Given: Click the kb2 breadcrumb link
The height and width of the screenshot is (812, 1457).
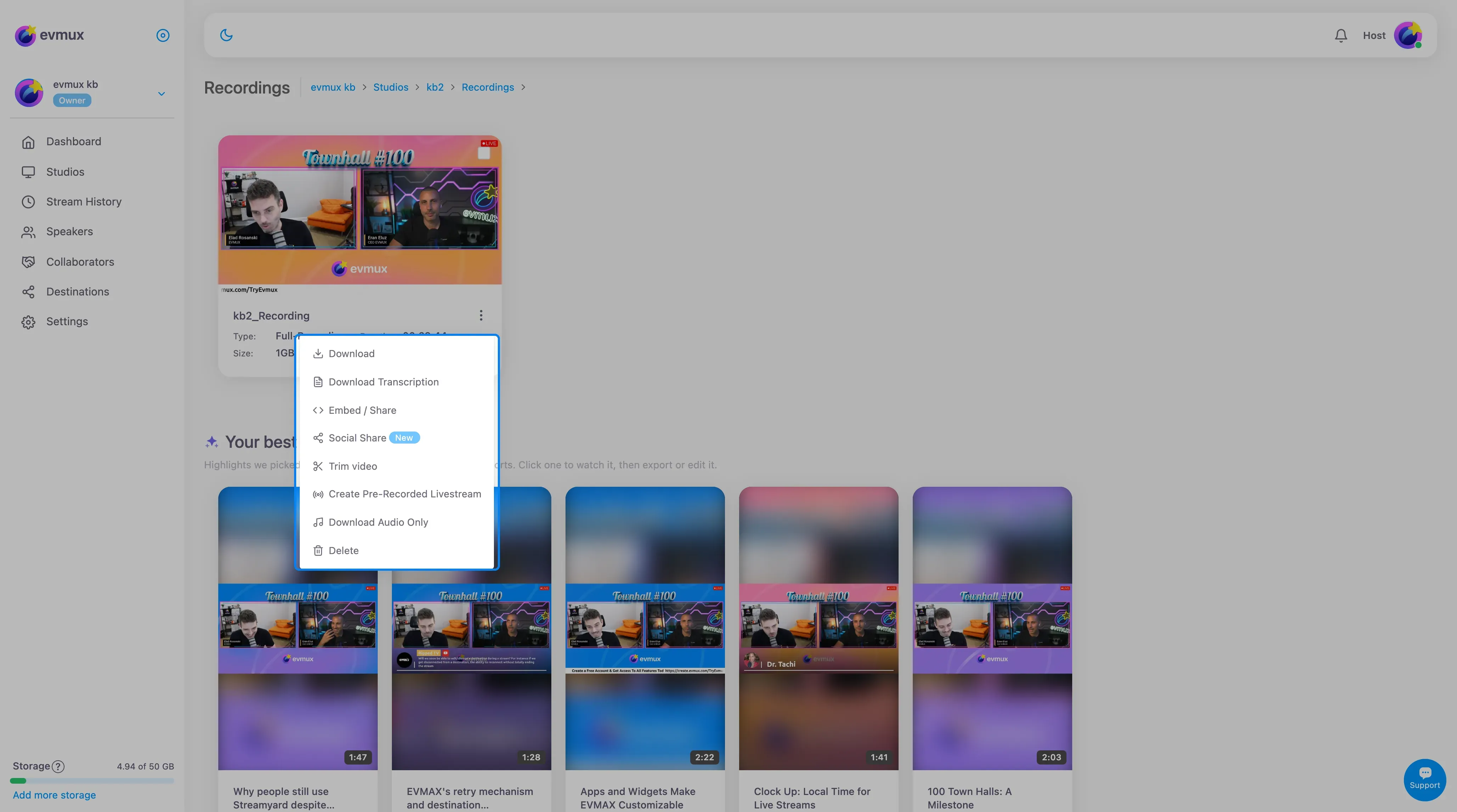Looking at the screenshot, I should point(434,87).
